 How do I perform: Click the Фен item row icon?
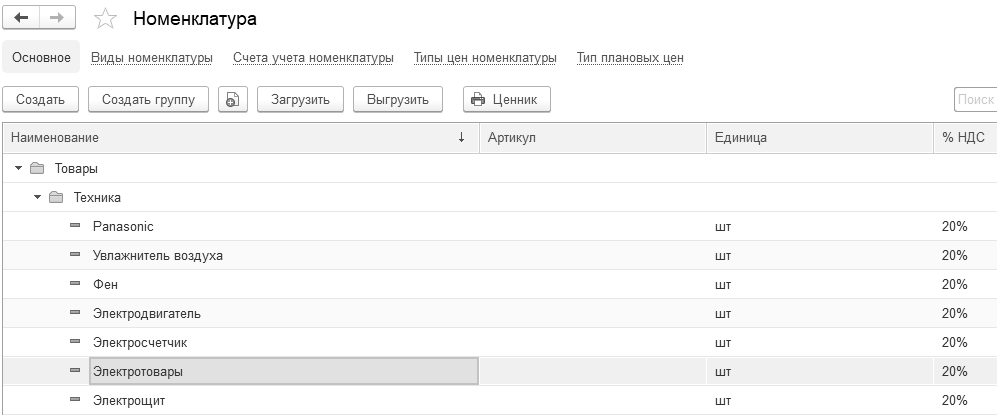pos(75,284)
